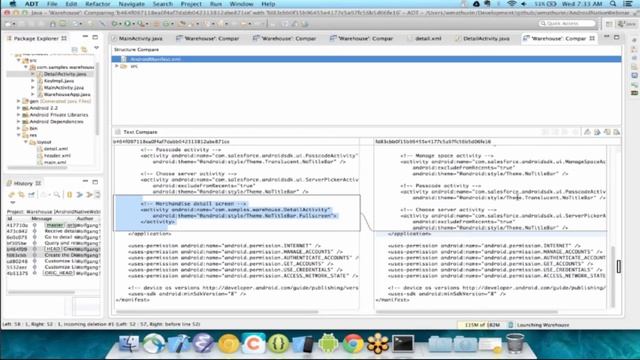Image resolution: width=640 pixels, height=360 pixels.
Task: Select main.xml in the layout folder
Action: pyautogui.click(x=55, y=162)
